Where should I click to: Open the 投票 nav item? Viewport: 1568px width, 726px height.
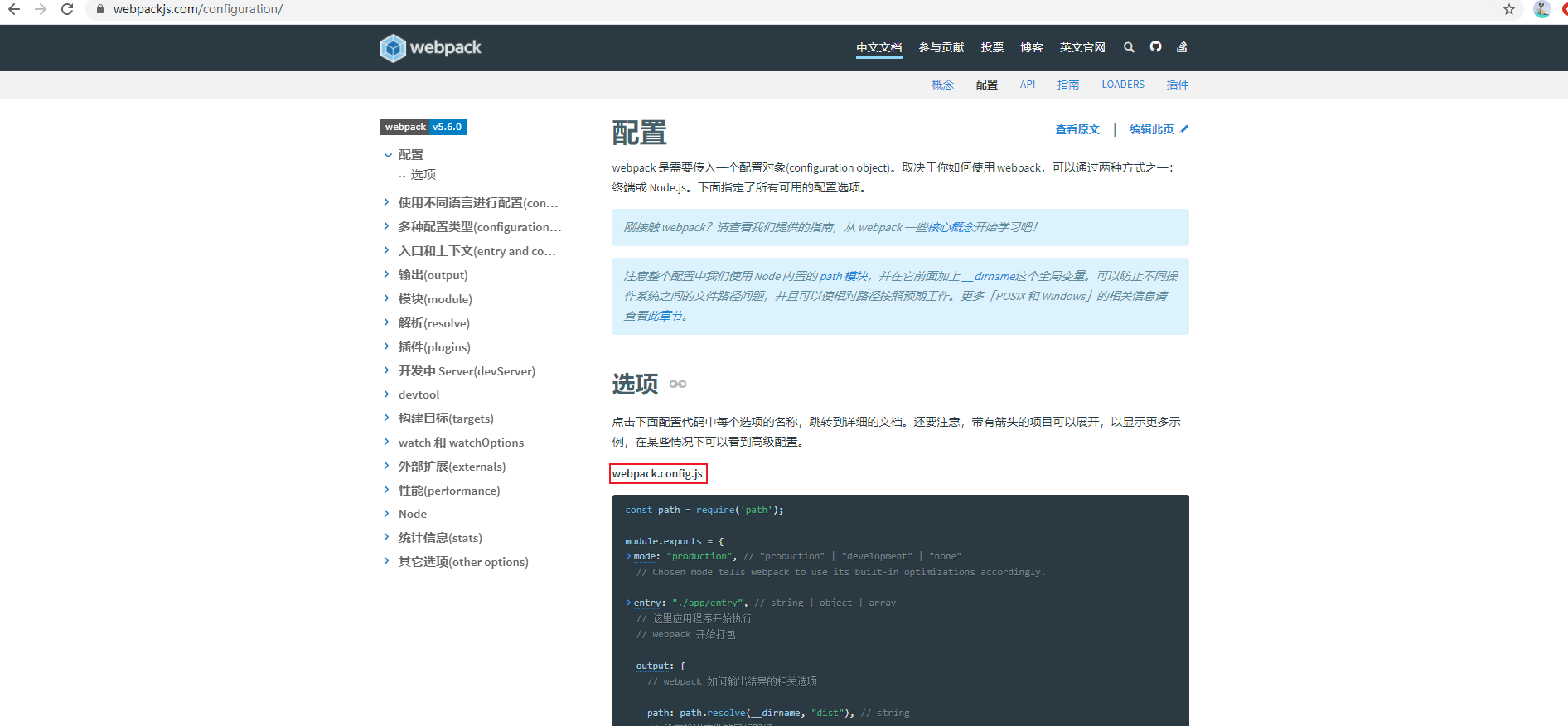(992, 47)
